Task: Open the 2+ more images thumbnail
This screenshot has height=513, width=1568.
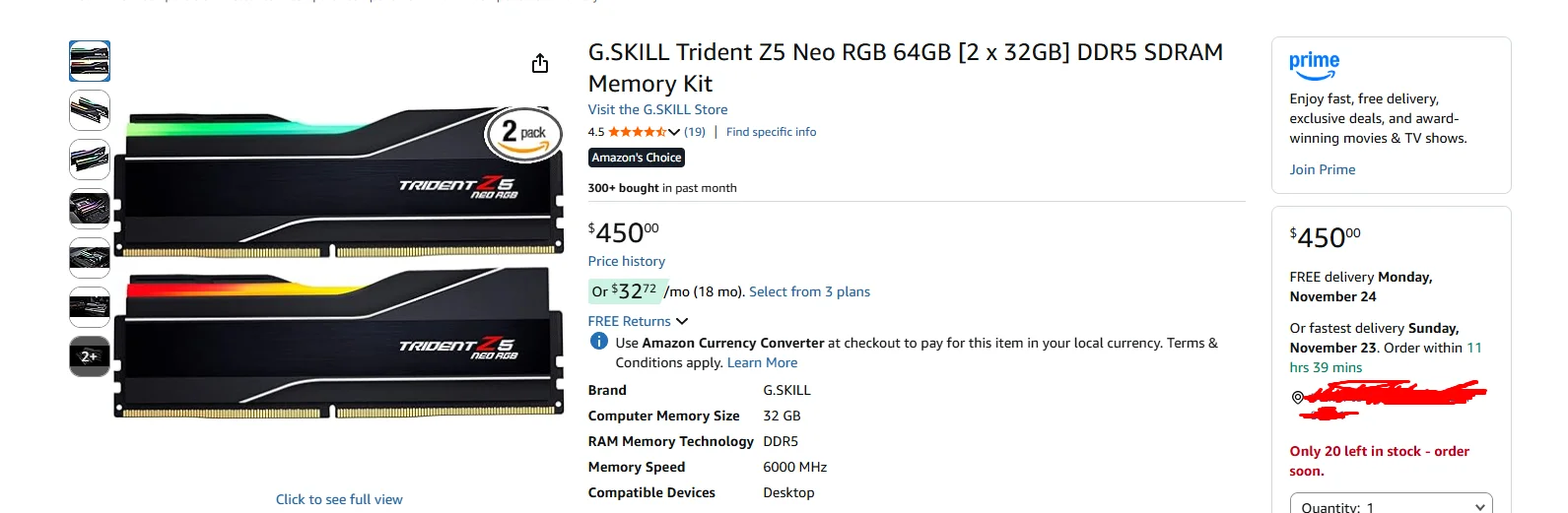Action: coord(90,356)
